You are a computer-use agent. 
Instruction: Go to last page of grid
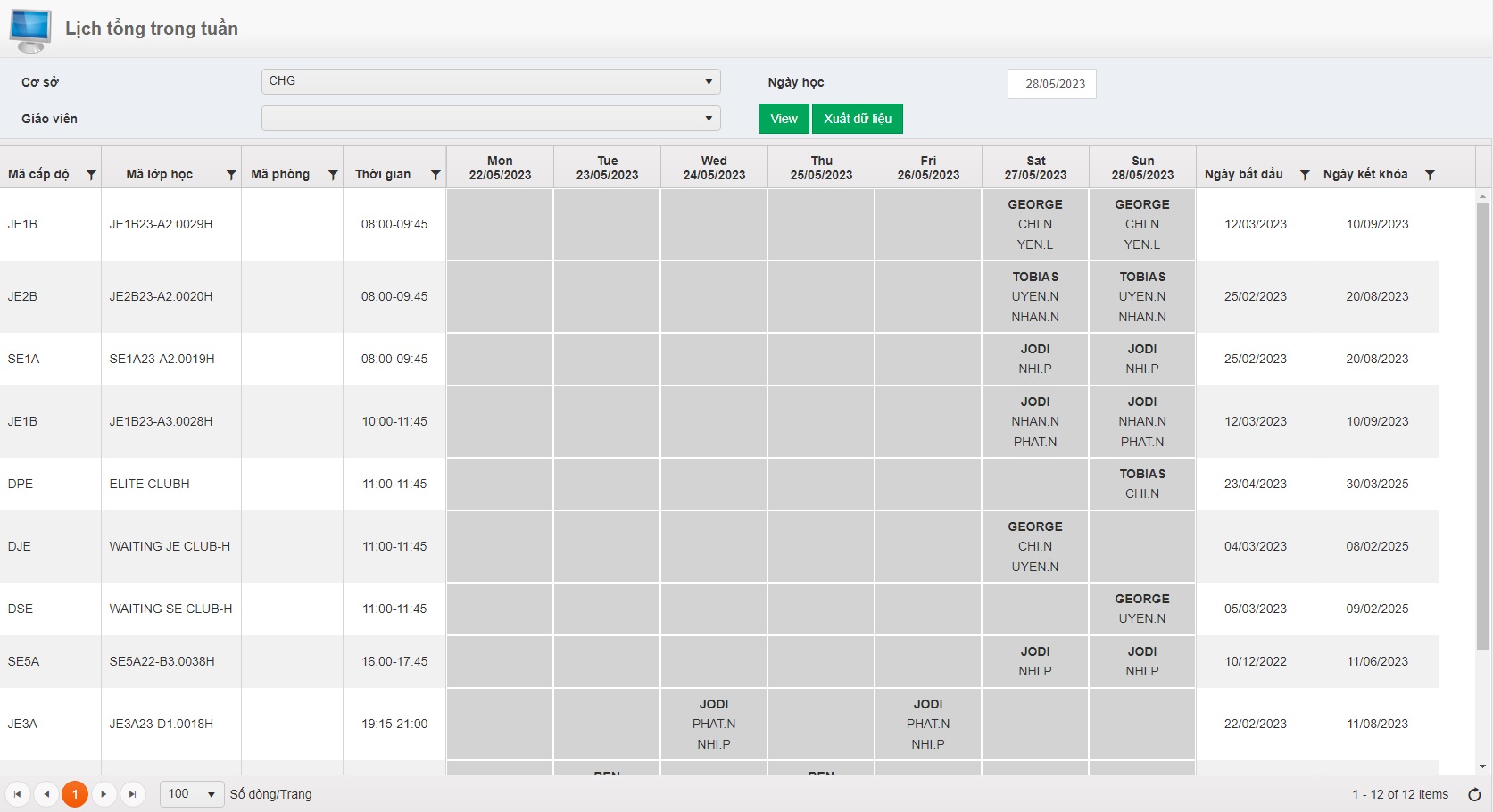tap(132, 794)
